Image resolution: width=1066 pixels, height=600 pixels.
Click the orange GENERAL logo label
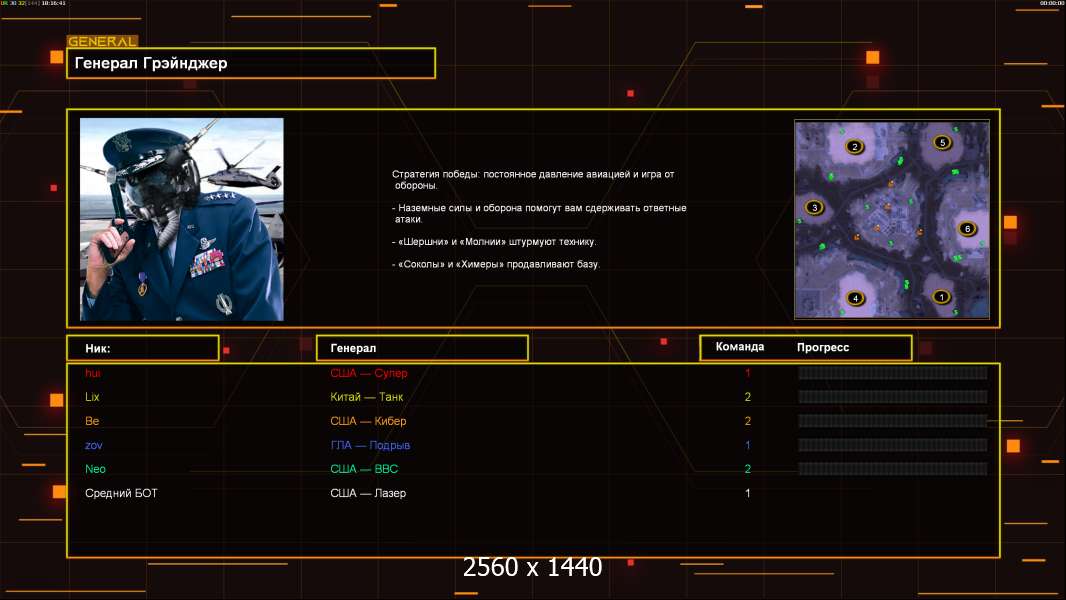point(102,42)
